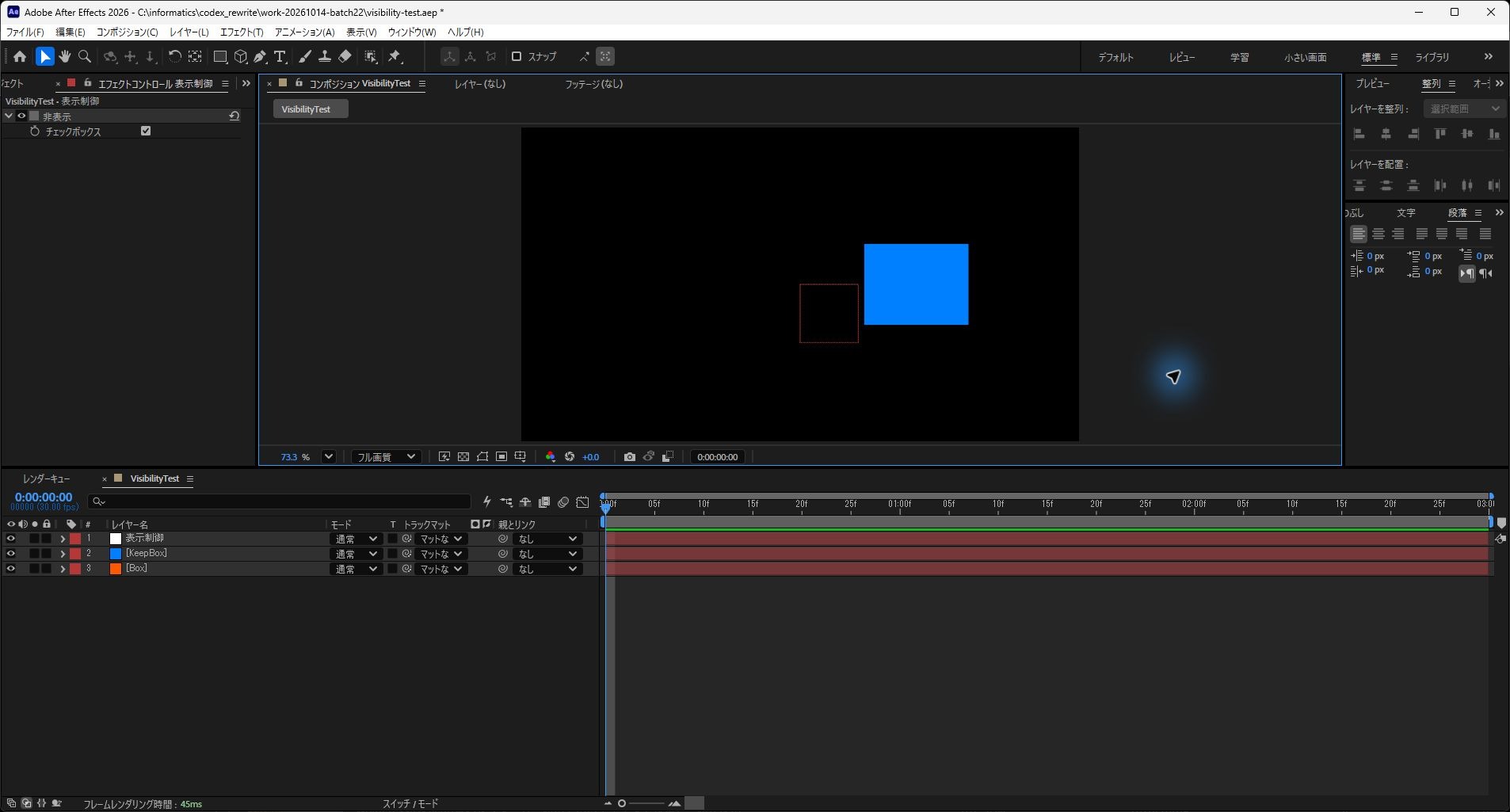Screen dimensions: 1510x812
Task: Select the Brush tool
Action: pyautogui.click(x=305, y=56)
